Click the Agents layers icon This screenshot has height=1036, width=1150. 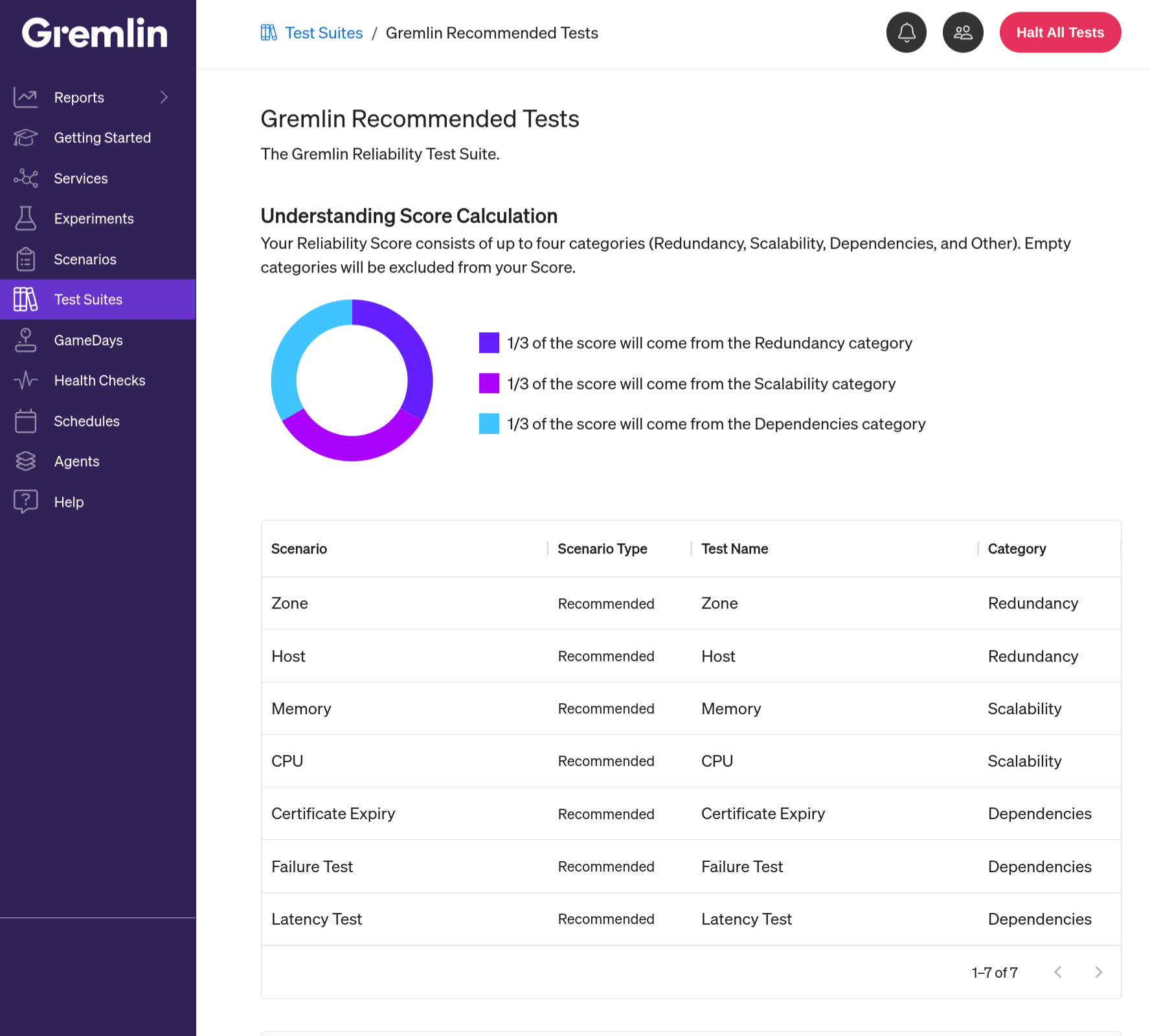[x=25, y=461]
